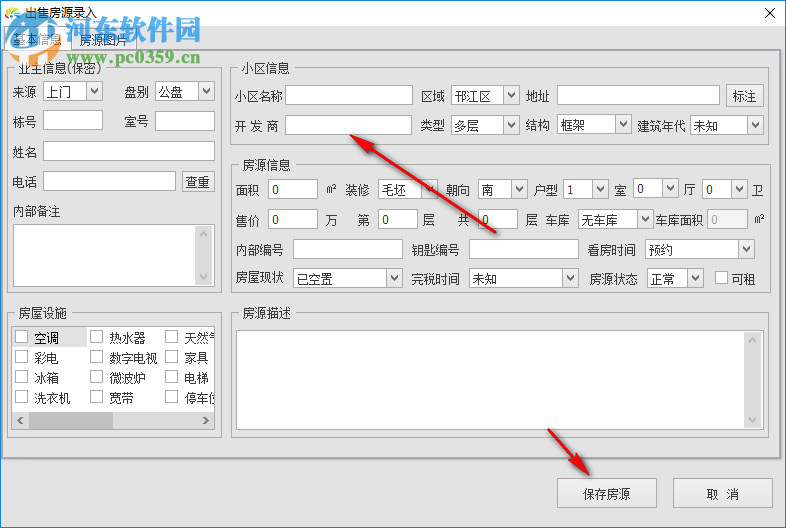Click the 保存房源 button

coord(607,494)
